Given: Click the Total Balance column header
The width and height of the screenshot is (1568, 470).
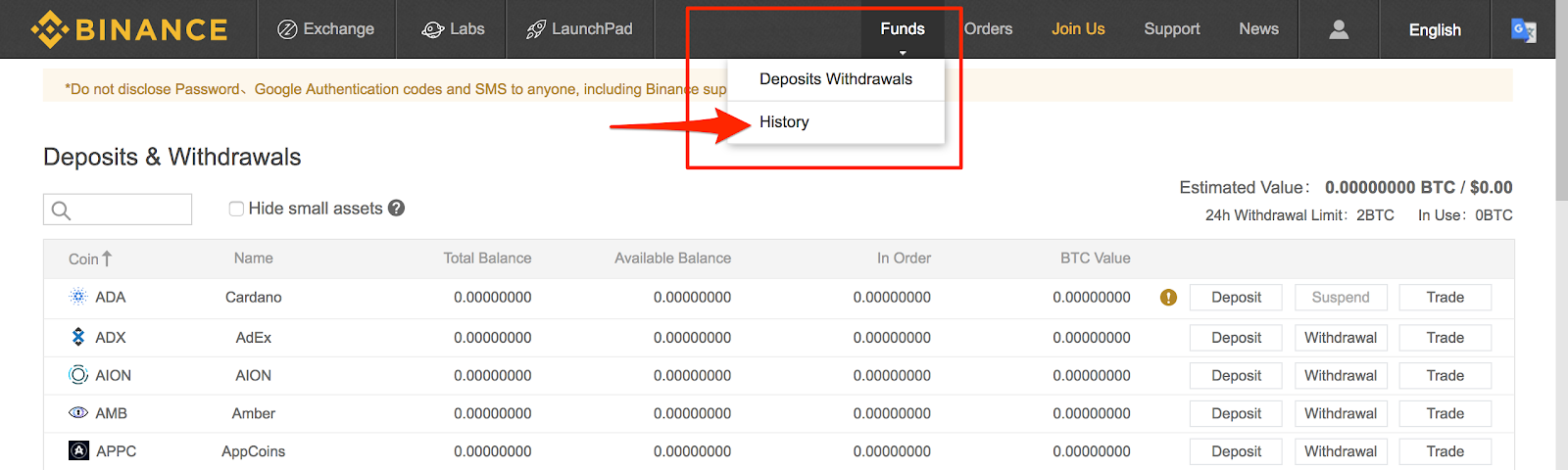Looking at the screenshot, I should (x=487, y=258).
